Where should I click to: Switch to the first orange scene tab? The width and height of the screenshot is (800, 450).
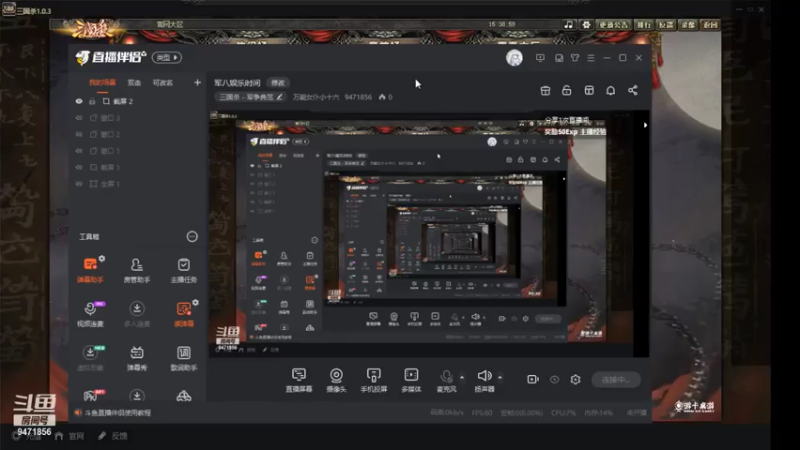(x=103, y=83)
